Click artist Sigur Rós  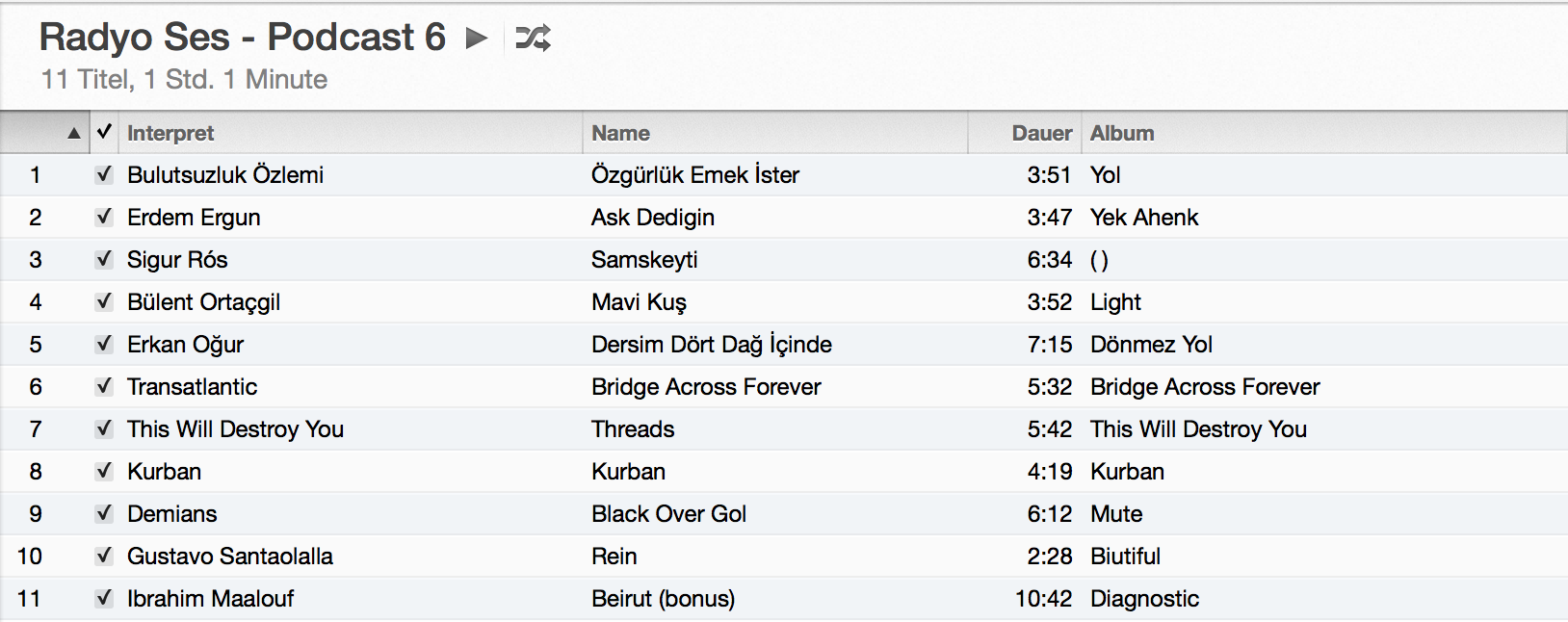click(x=177, y=260)
